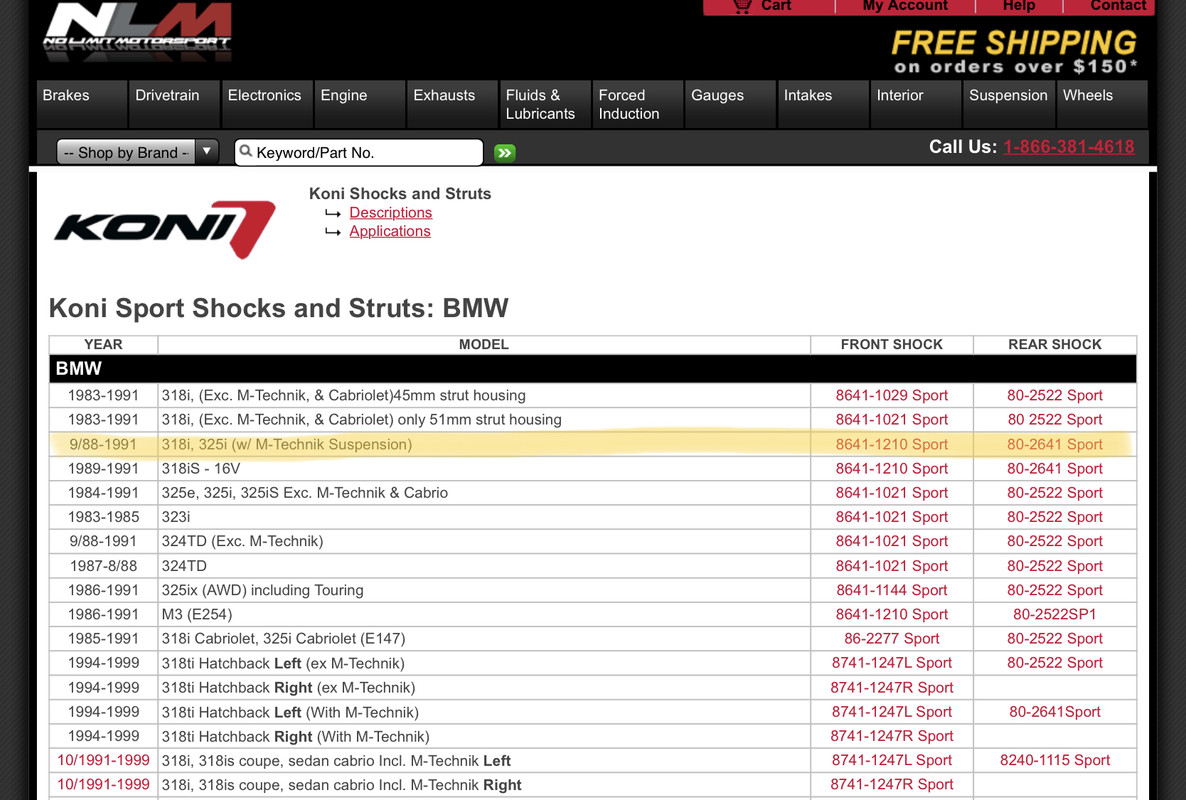Click the REAR SHOCK column header
Image resolution: width=1186 pixels, height=800 pixels.
point(1054,345)
